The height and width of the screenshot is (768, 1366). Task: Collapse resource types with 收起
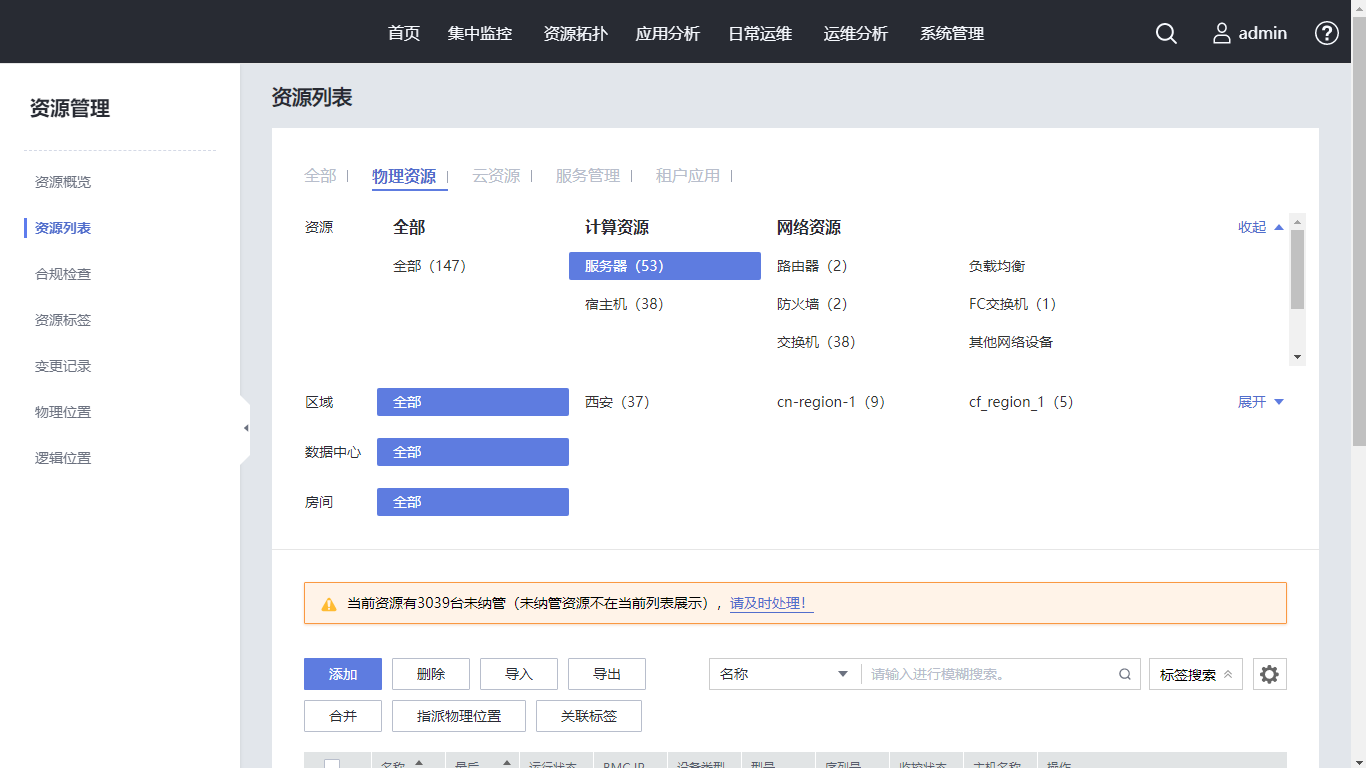click(1260, 227)
